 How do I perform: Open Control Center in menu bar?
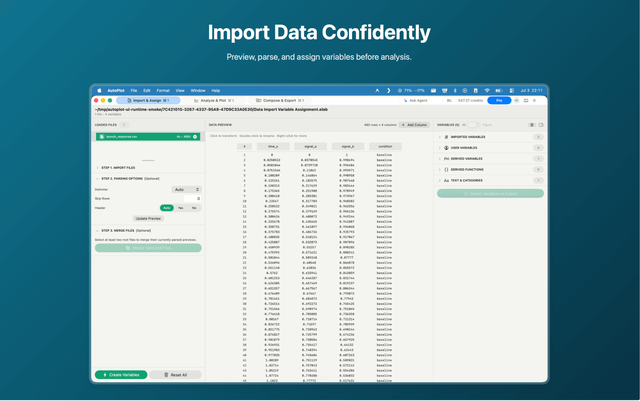point(512,91)
